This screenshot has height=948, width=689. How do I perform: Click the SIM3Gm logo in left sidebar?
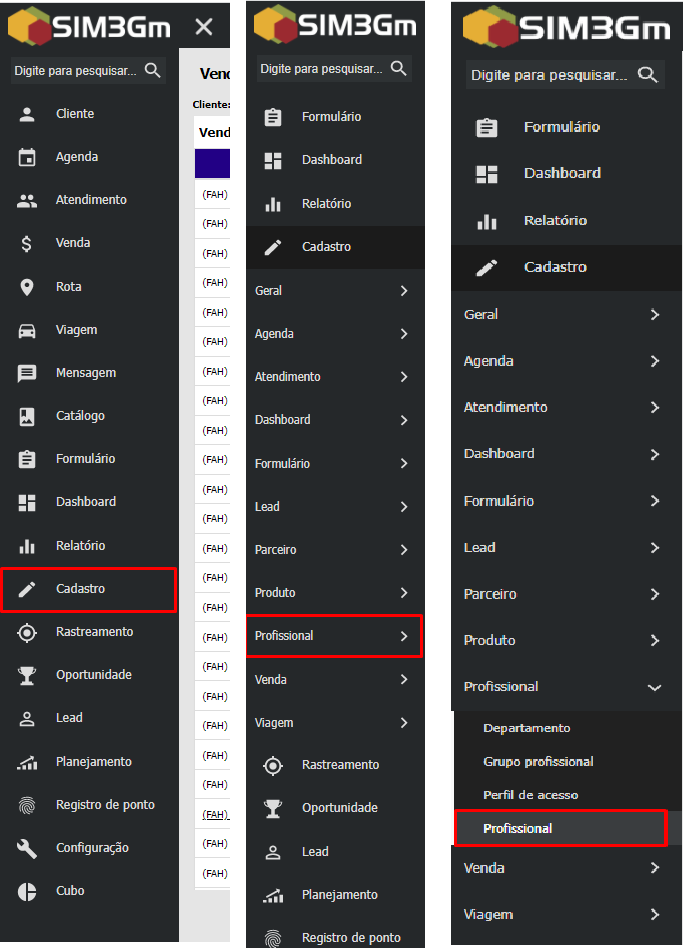tap(89, 26)
